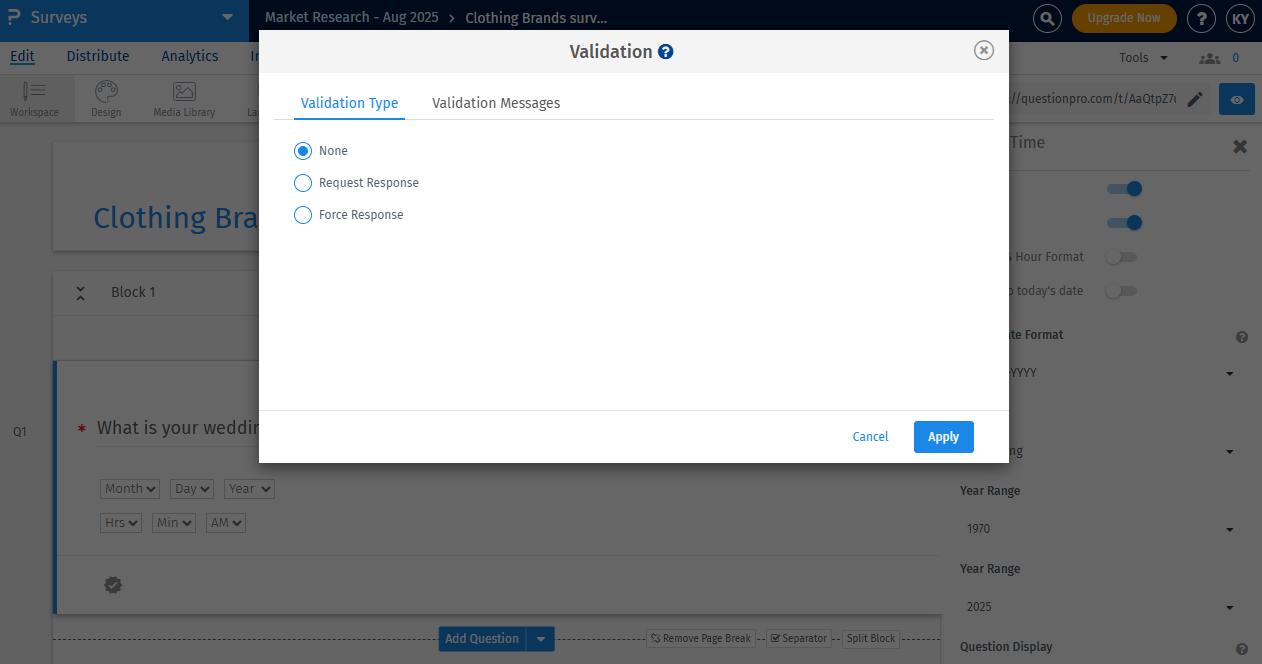Edit the survey URL with the pencil icon

click(1196, 100)
